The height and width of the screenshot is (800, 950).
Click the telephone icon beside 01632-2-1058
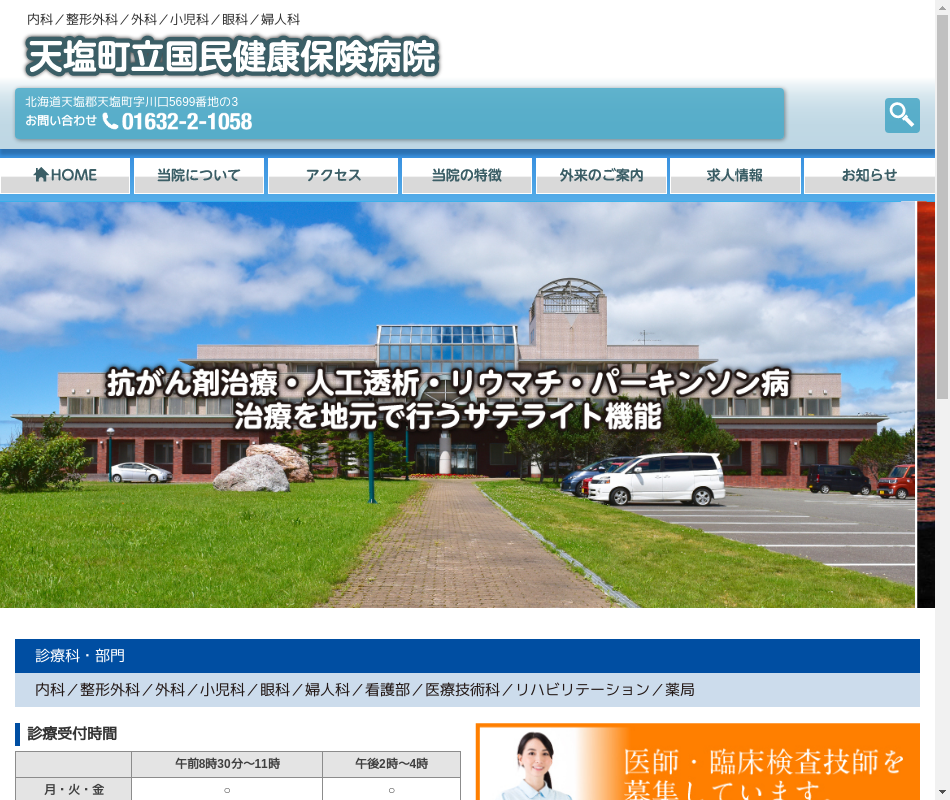point(110,121)
